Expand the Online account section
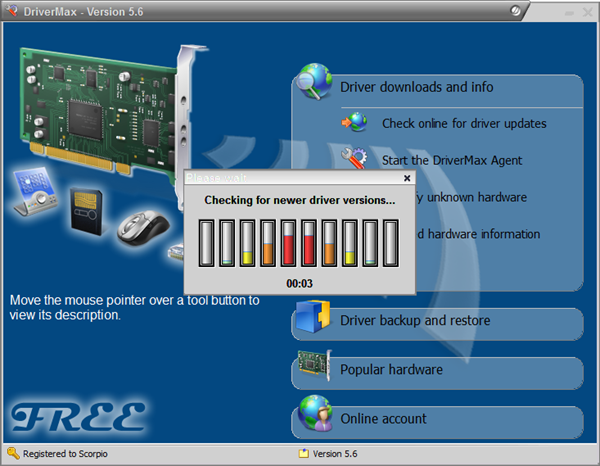 click(383, 419)
